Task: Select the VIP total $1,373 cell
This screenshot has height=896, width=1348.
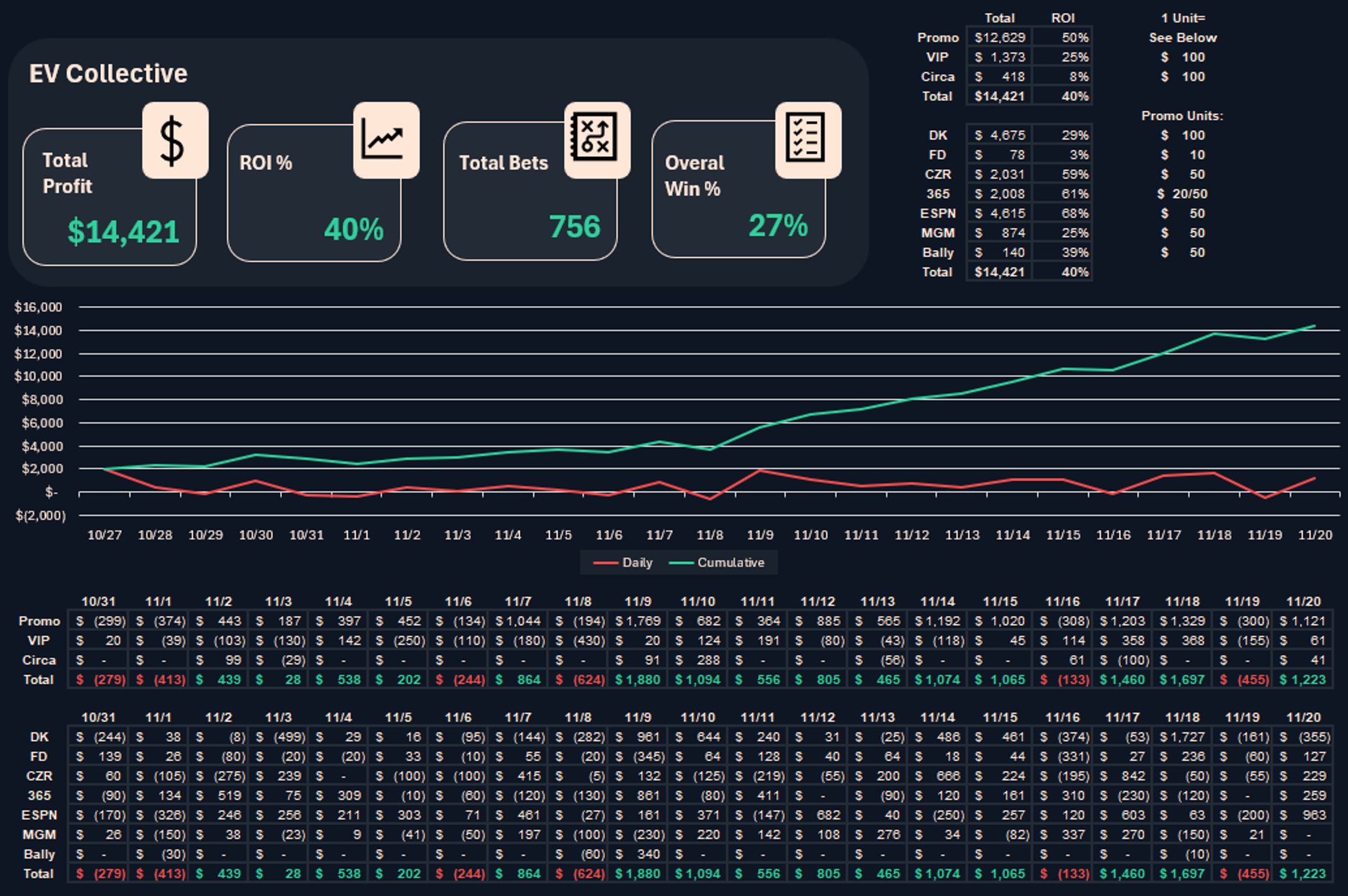Action: [999, 57]
